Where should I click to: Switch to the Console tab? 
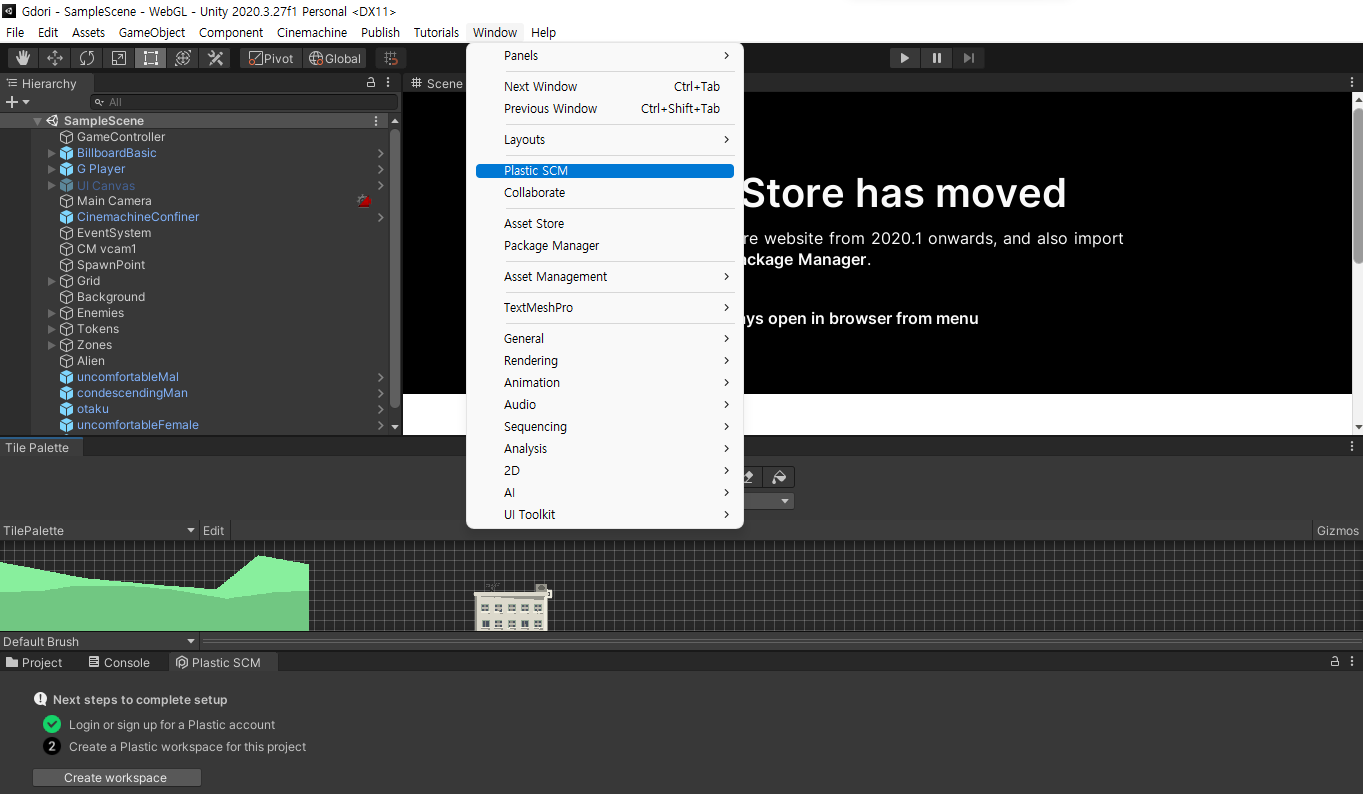[118, 662]
